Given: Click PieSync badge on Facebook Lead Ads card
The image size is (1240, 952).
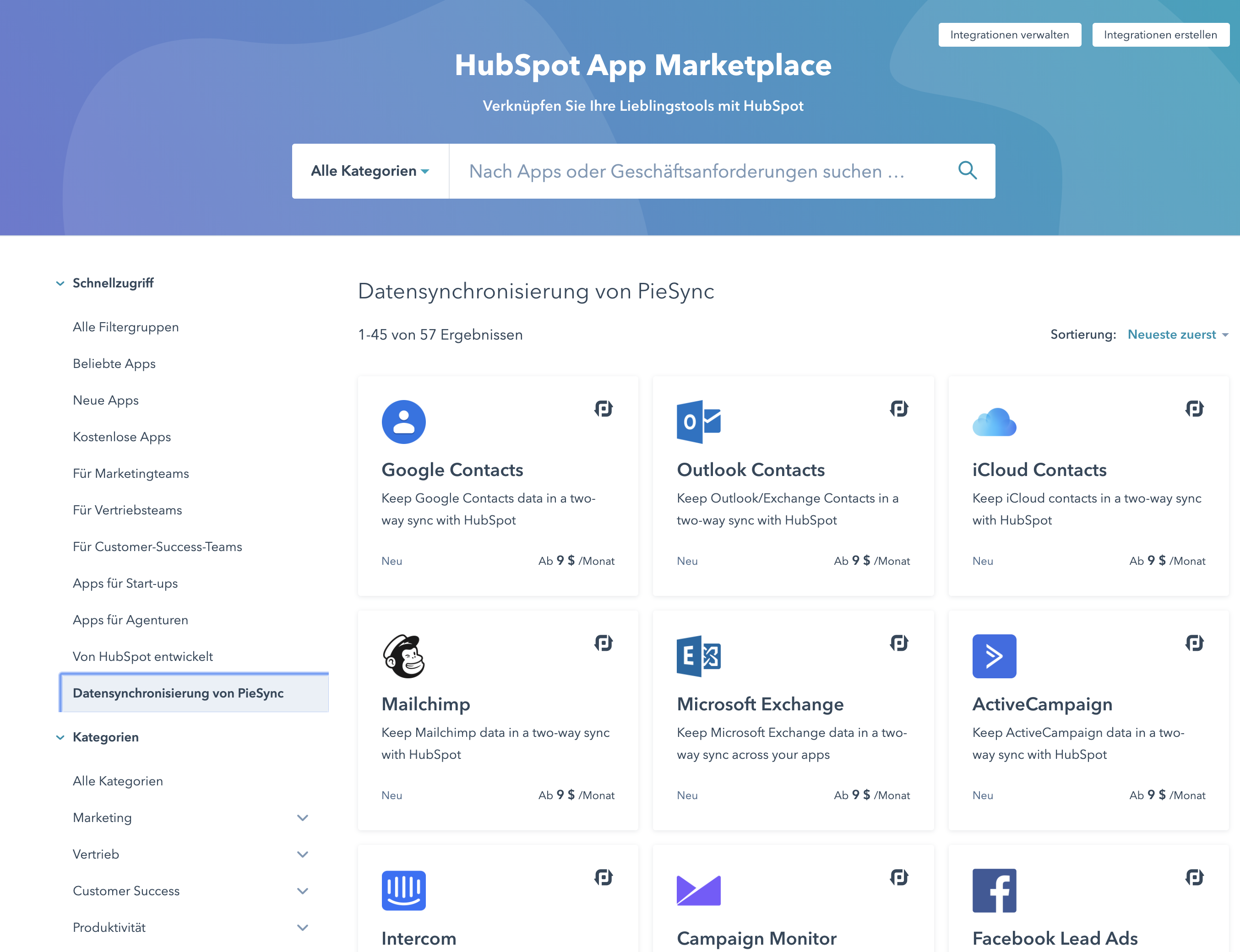Looking at the screenshot, I should (1195, 877).
